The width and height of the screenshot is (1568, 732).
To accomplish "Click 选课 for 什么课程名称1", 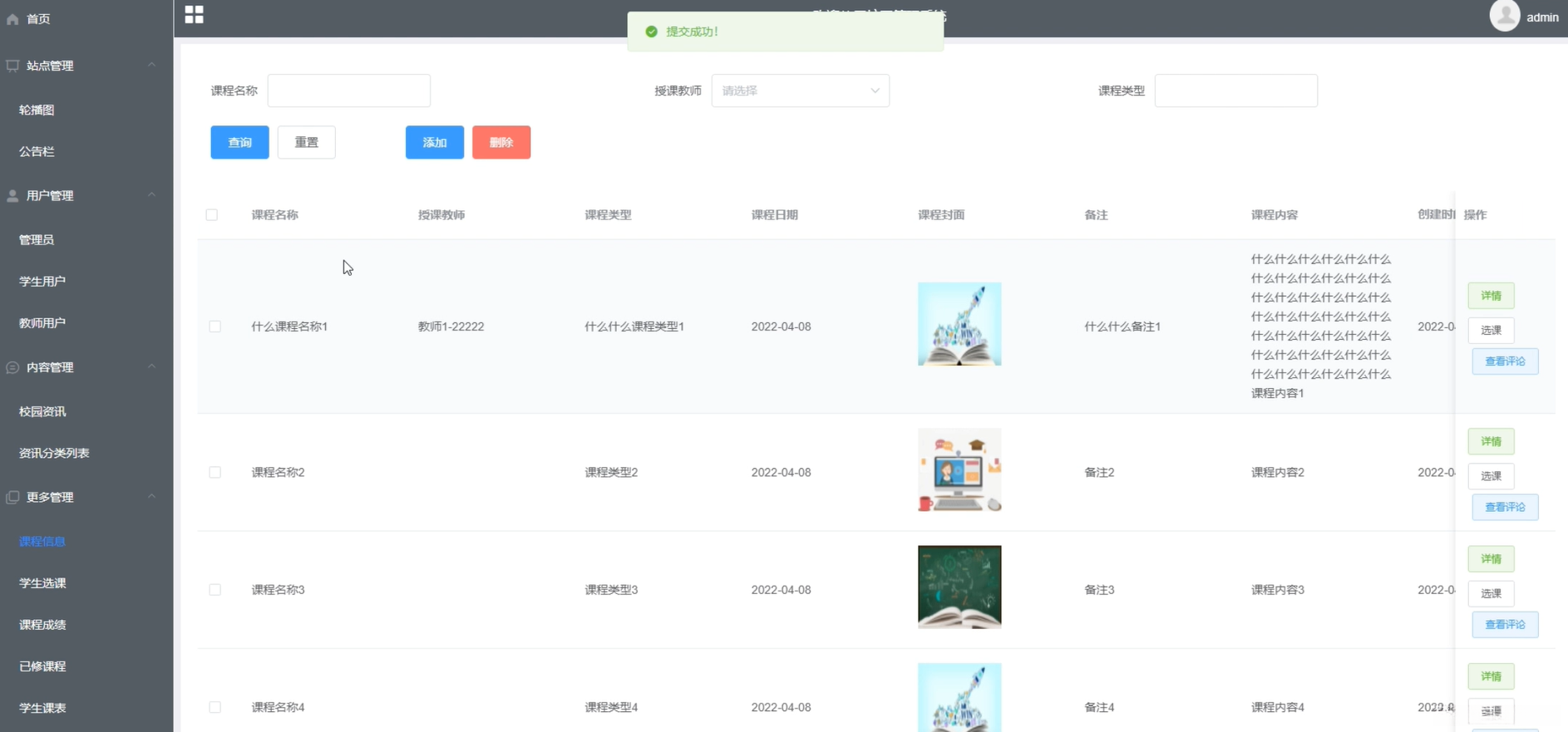I will click(x=1491, y=330).
